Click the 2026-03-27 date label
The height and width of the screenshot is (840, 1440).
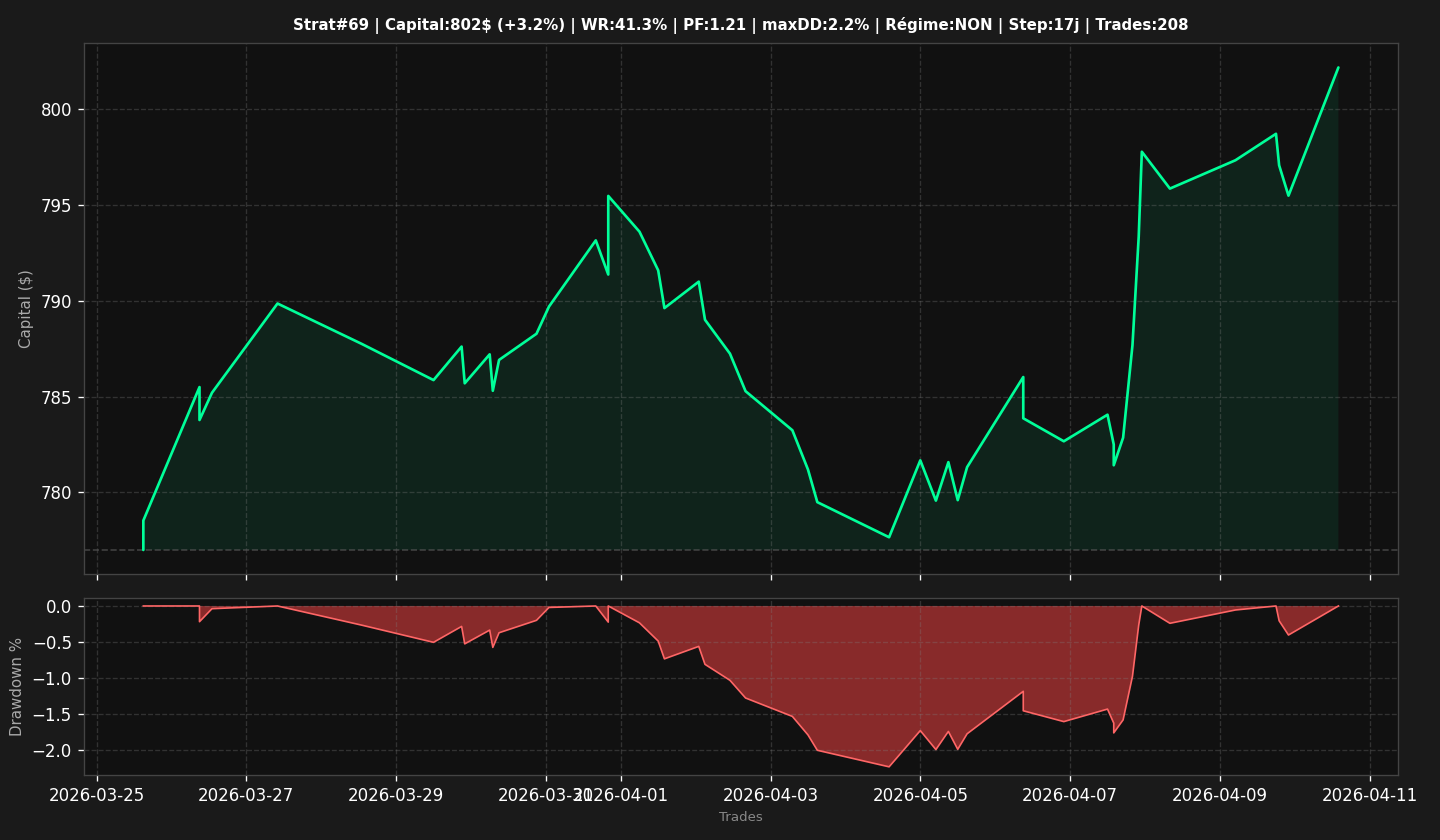click(x=247, y=796)
